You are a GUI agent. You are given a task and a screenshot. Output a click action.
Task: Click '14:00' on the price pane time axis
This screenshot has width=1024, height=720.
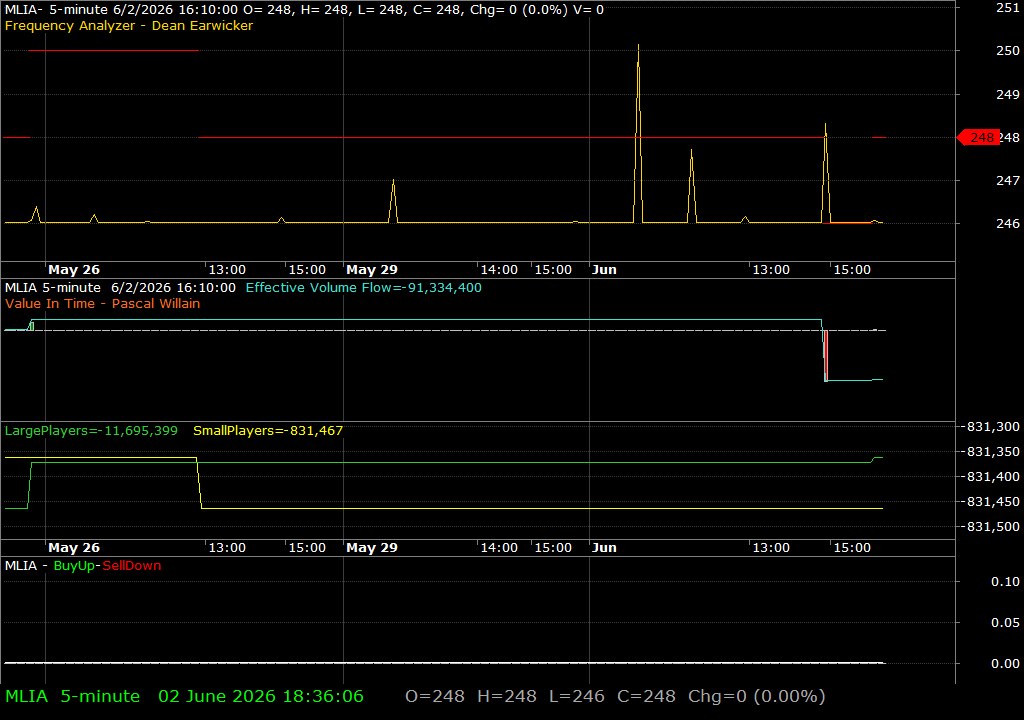499,270
